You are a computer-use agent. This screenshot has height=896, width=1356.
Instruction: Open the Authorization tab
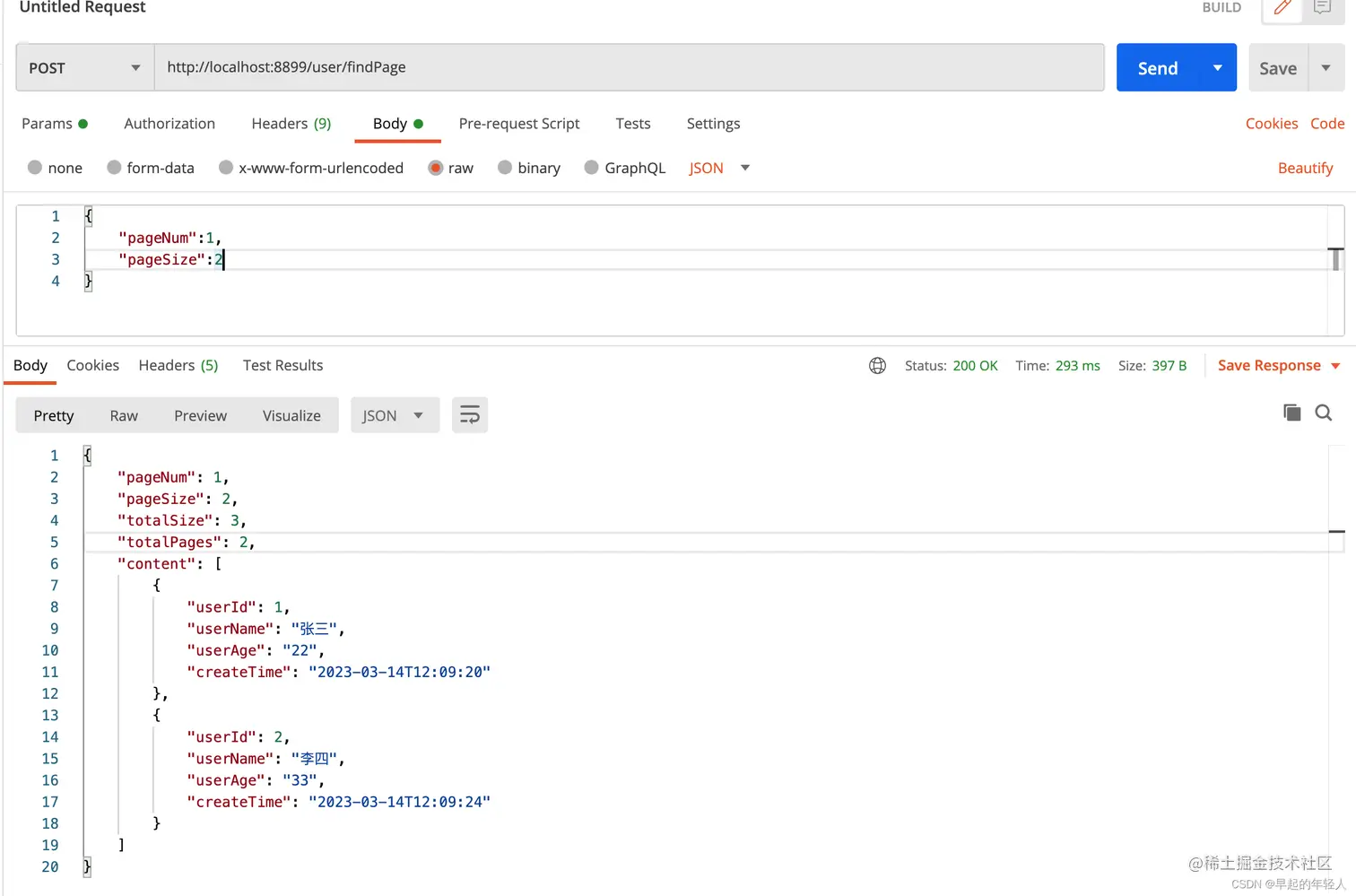point(169,124)
